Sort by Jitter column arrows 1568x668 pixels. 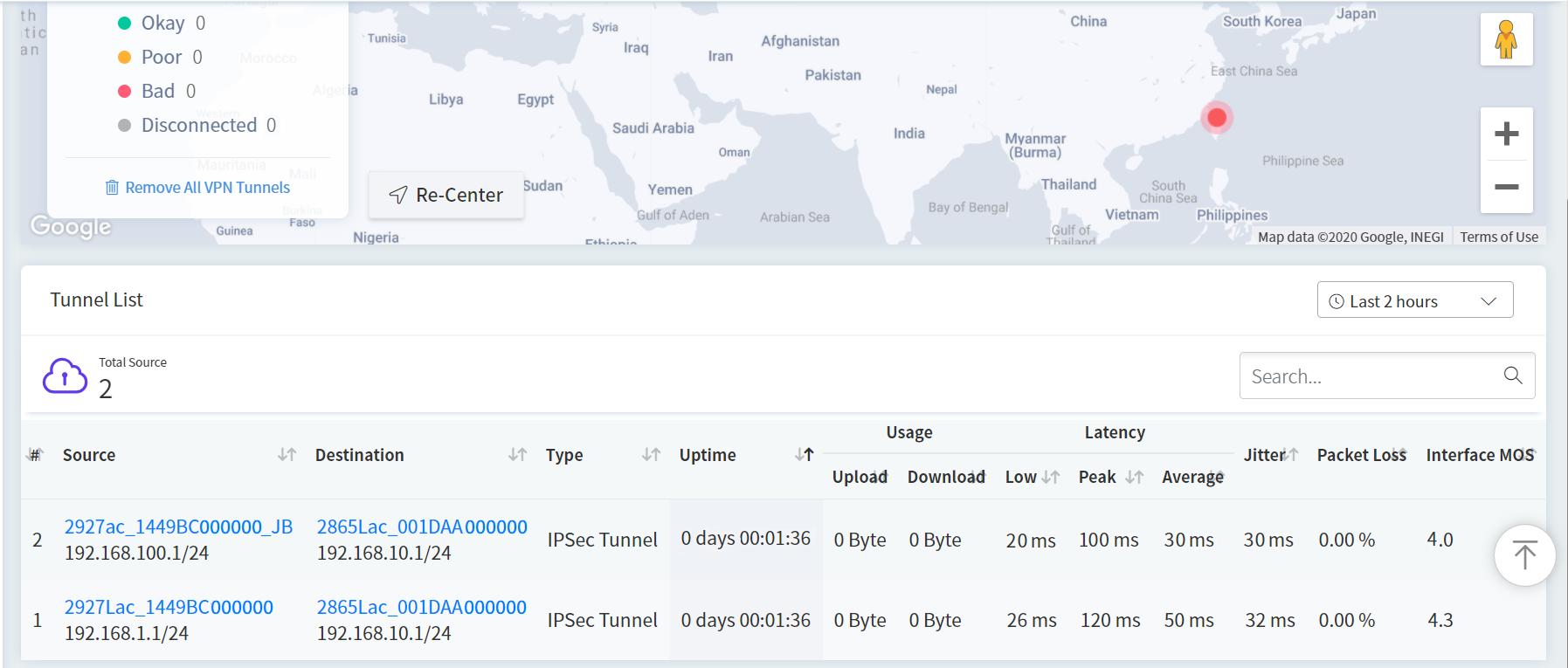(x=1290, y=454)
